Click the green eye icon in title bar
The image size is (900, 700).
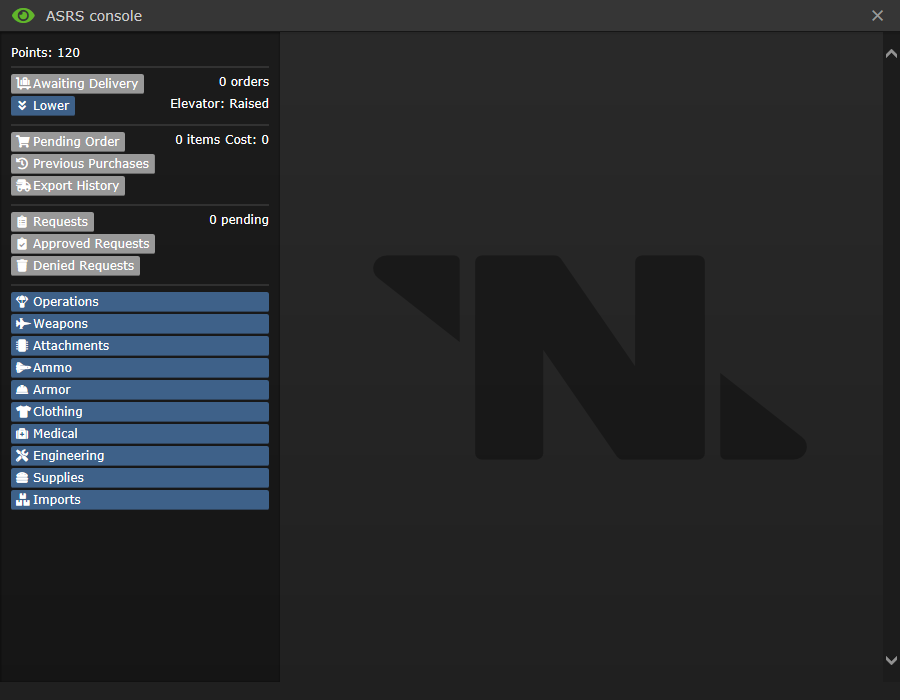24,15
